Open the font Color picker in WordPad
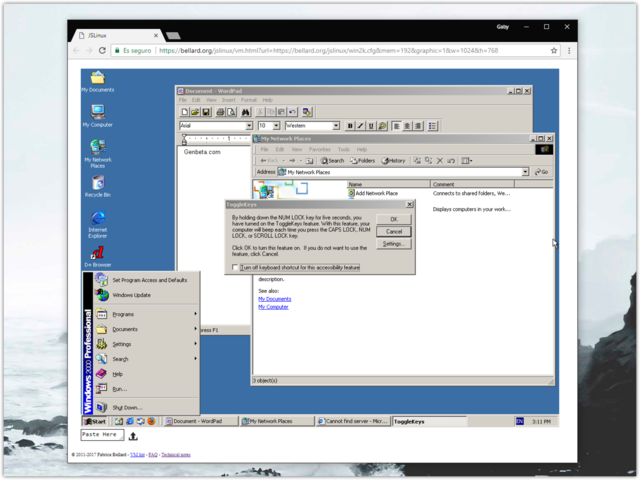The height and width of the screenshot is (480, 640). click(382, 126)
